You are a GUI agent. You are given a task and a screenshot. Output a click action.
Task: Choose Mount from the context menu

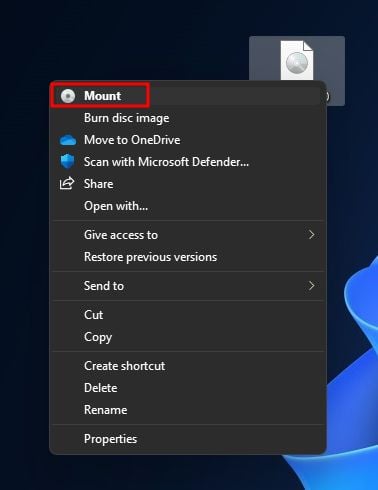pos(188,96)
